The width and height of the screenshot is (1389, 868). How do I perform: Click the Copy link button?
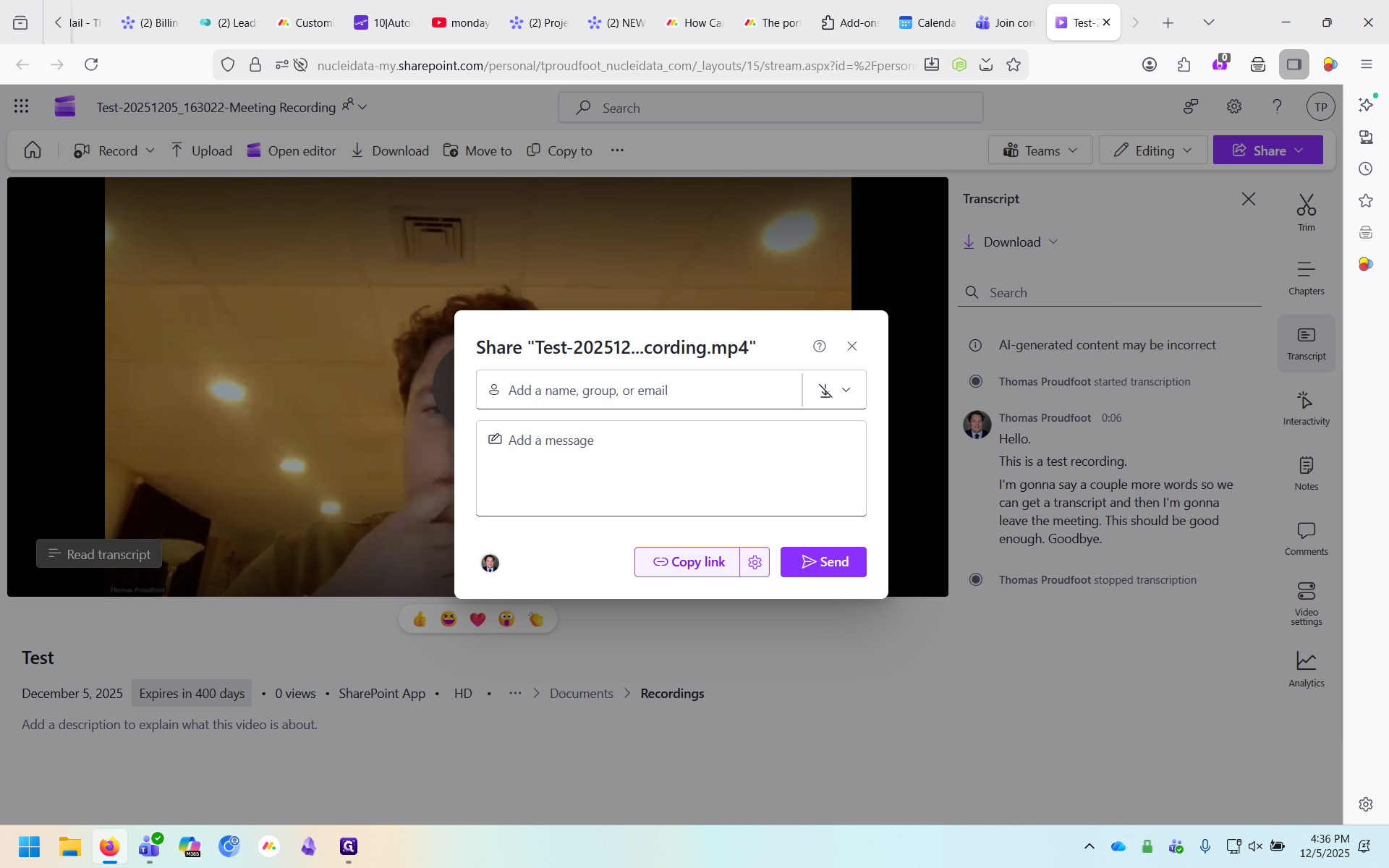[687, 562]
